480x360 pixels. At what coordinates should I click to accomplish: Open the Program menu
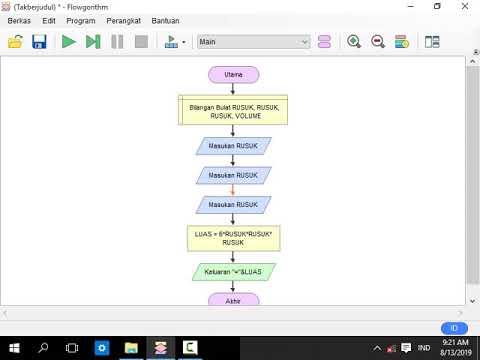point(81,21)
